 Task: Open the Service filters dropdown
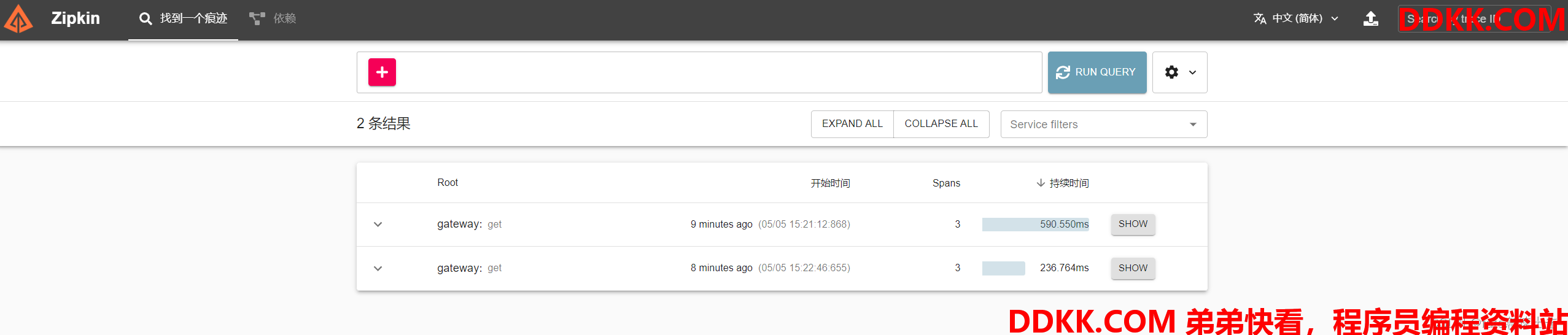[1103, 125]
